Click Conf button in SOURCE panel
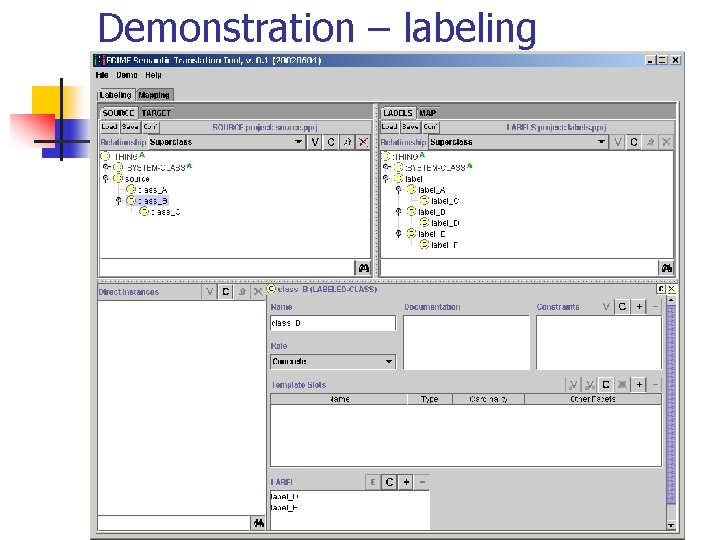Viewport: 720px width, 540px height. click(150, 127)
